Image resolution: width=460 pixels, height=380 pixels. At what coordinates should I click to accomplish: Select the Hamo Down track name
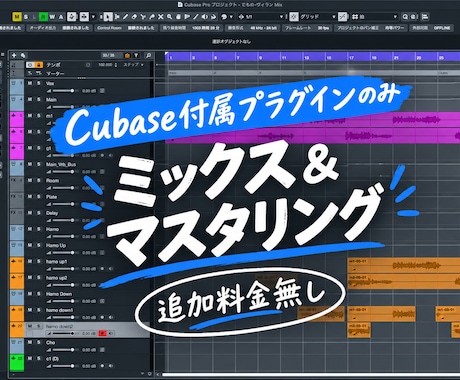click(59, 294)
